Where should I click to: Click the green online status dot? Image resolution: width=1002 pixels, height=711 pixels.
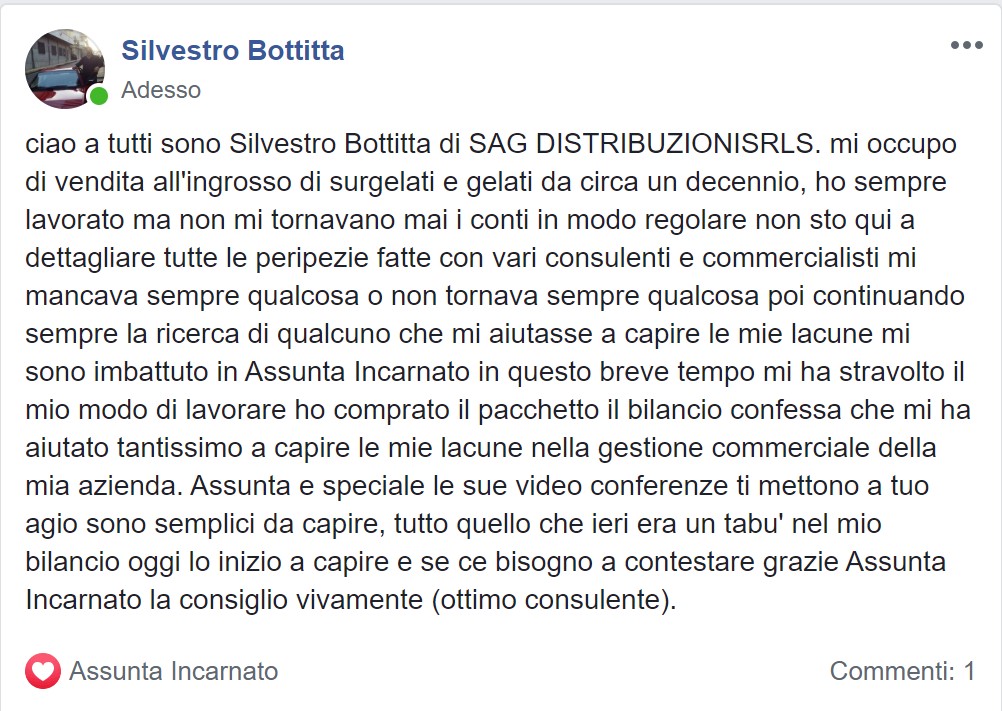click(x=98, y=96)
